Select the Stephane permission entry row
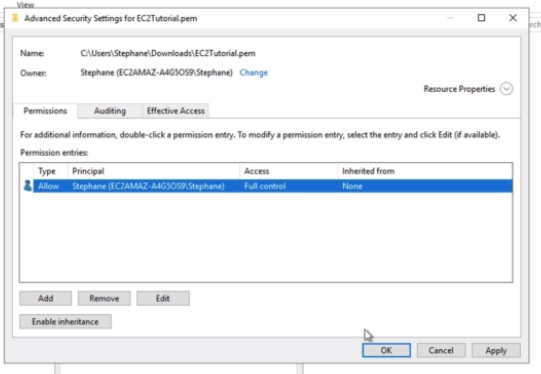This screenshot has height=374, width=541. (x=273, y=186)
